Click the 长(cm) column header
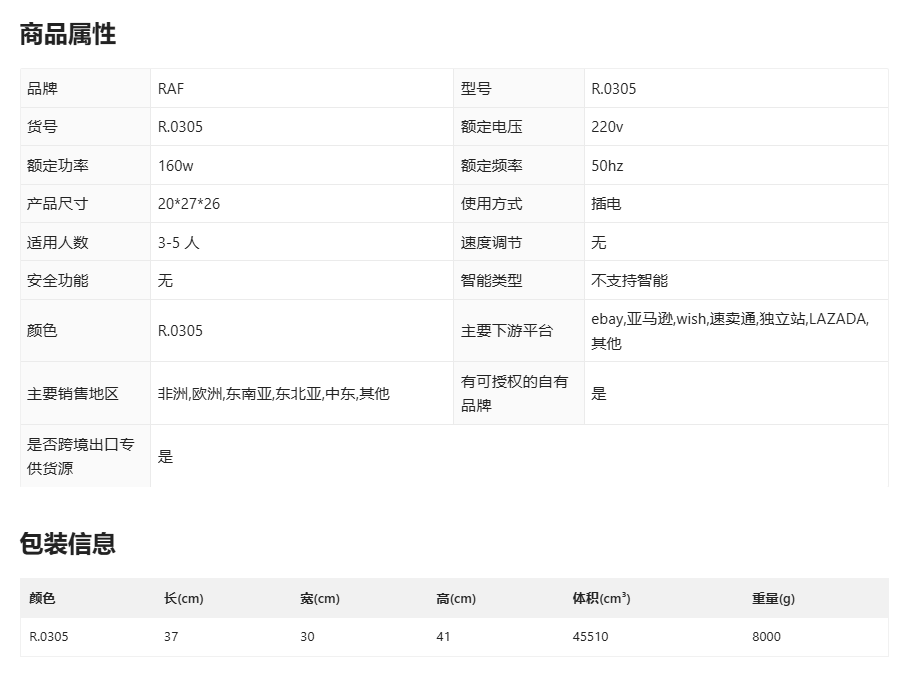The height and width of the screenshot is (682, 906). [x=184, y=599]
